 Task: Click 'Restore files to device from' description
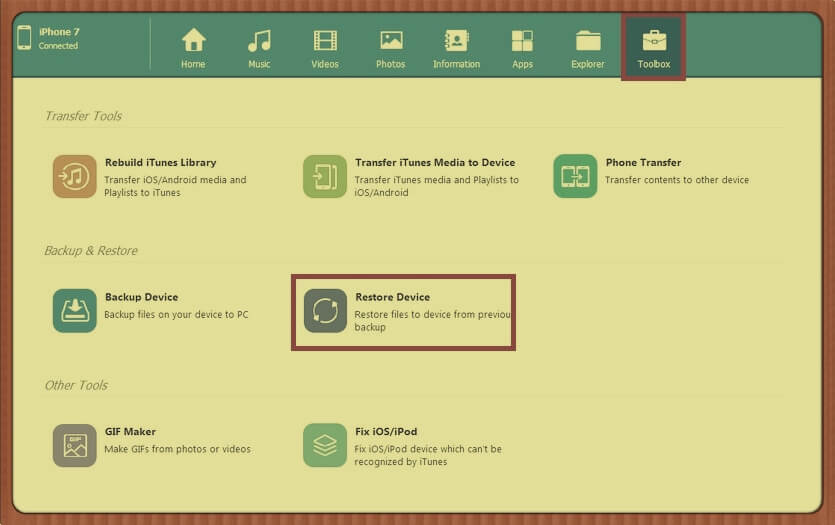432,321
